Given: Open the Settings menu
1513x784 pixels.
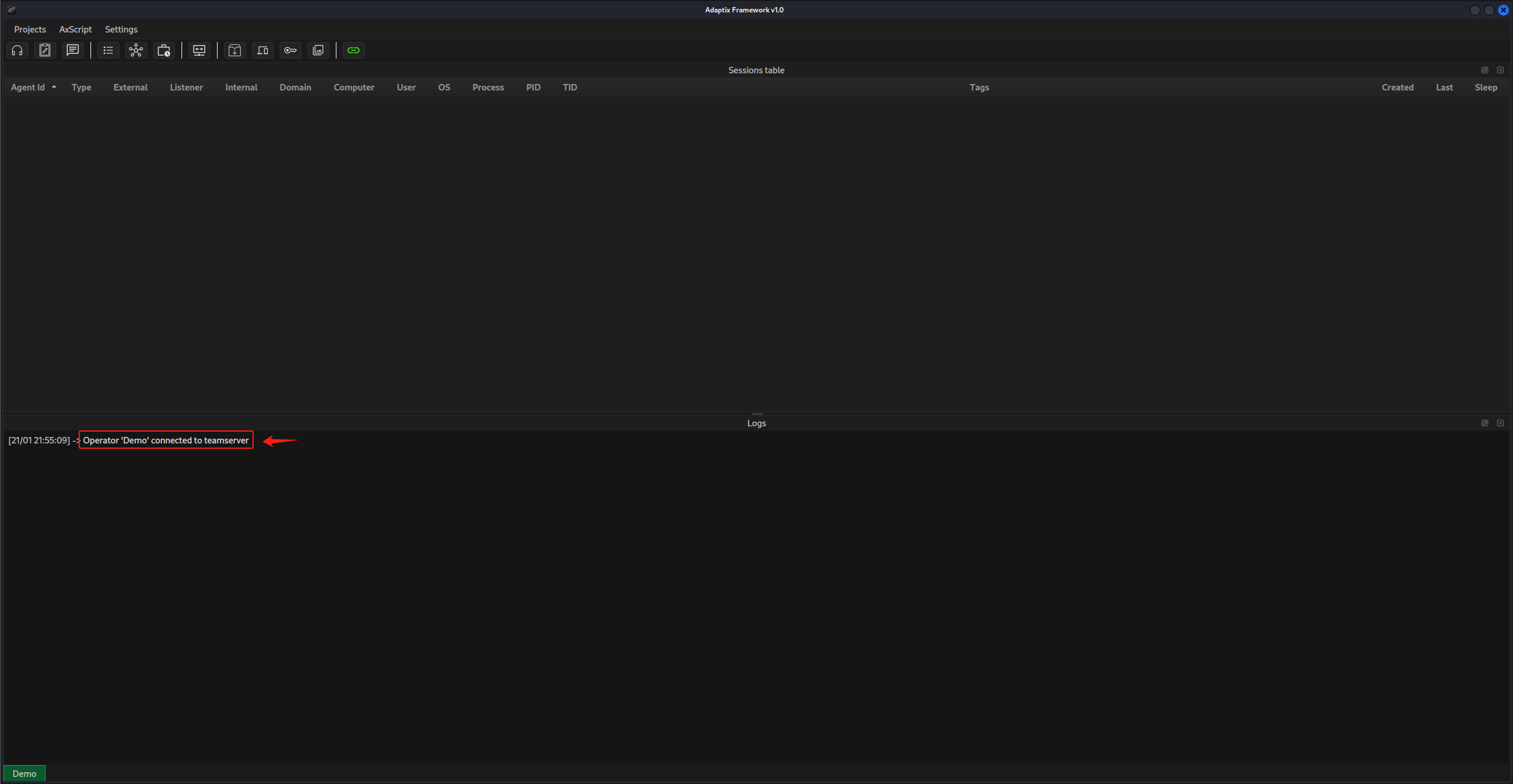Looking at the screenshot, I should tap(121, 29).
